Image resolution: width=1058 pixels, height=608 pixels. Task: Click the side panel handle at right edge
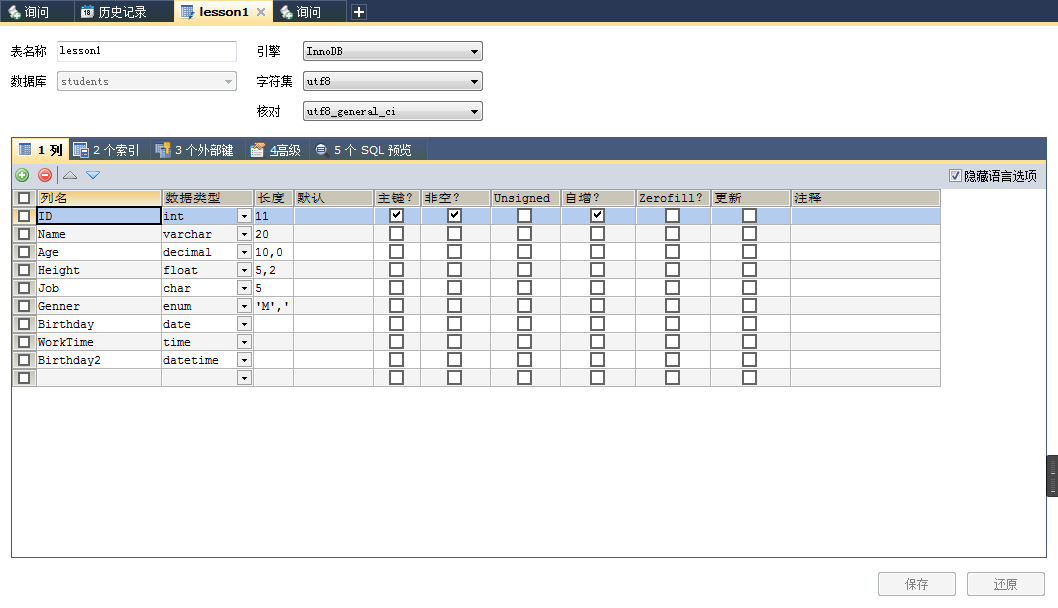1052,476
